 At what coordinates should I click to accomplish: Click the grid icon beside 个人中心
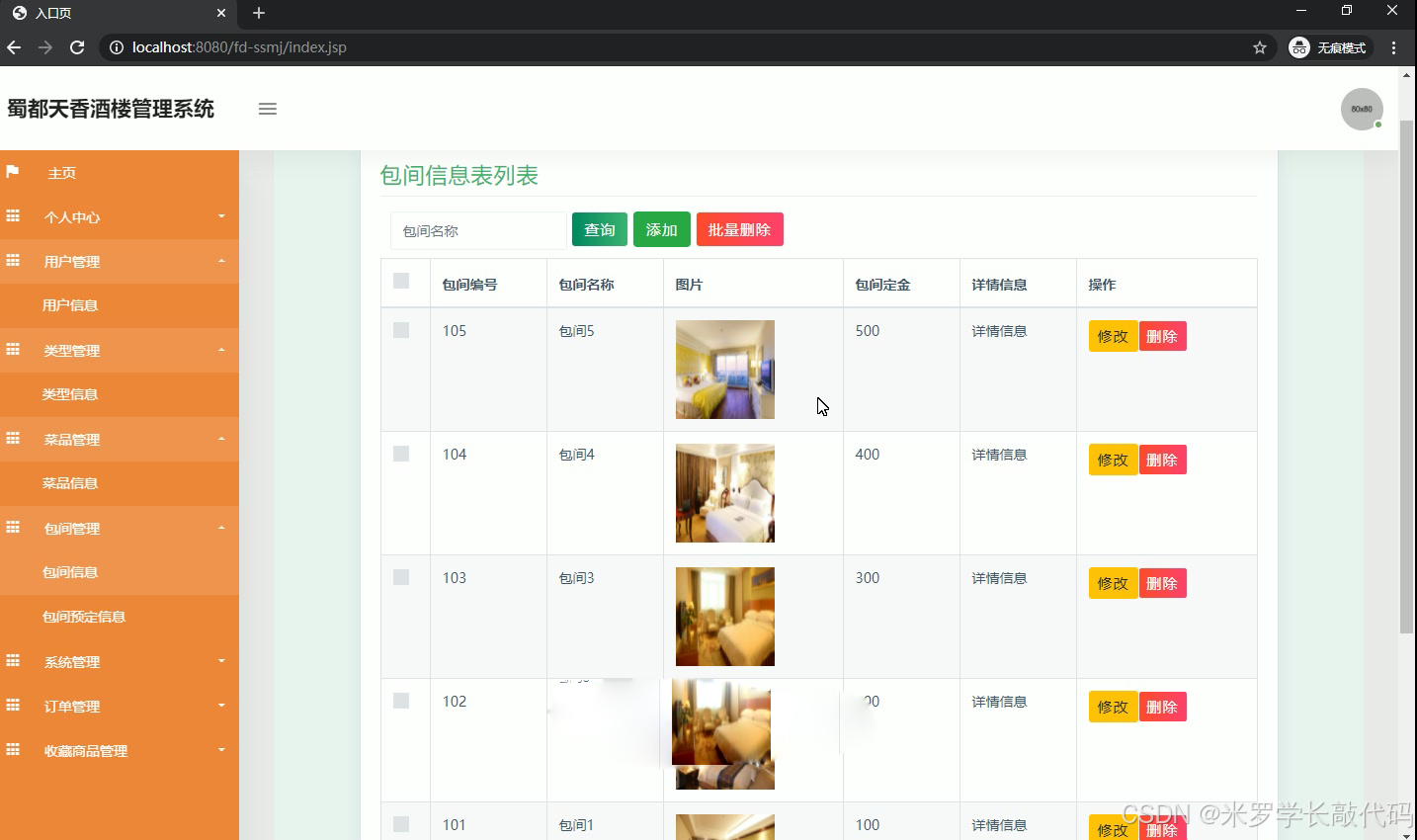pyautogui.click(x=13, y=215)
